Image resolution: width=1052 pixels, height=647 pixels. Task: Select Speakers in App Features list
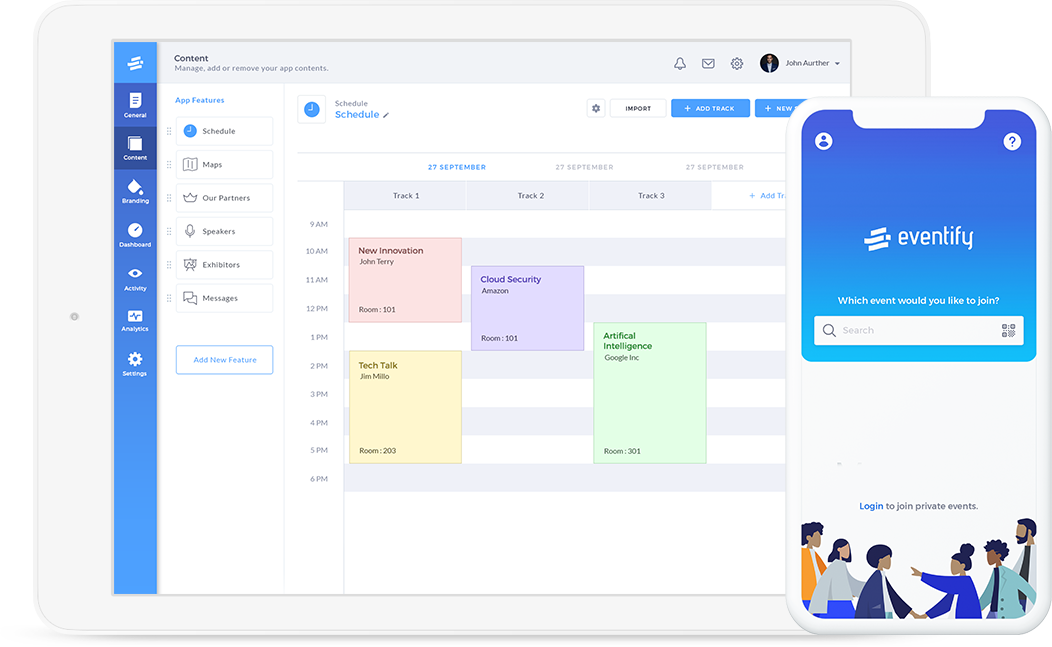coord(224,232)
